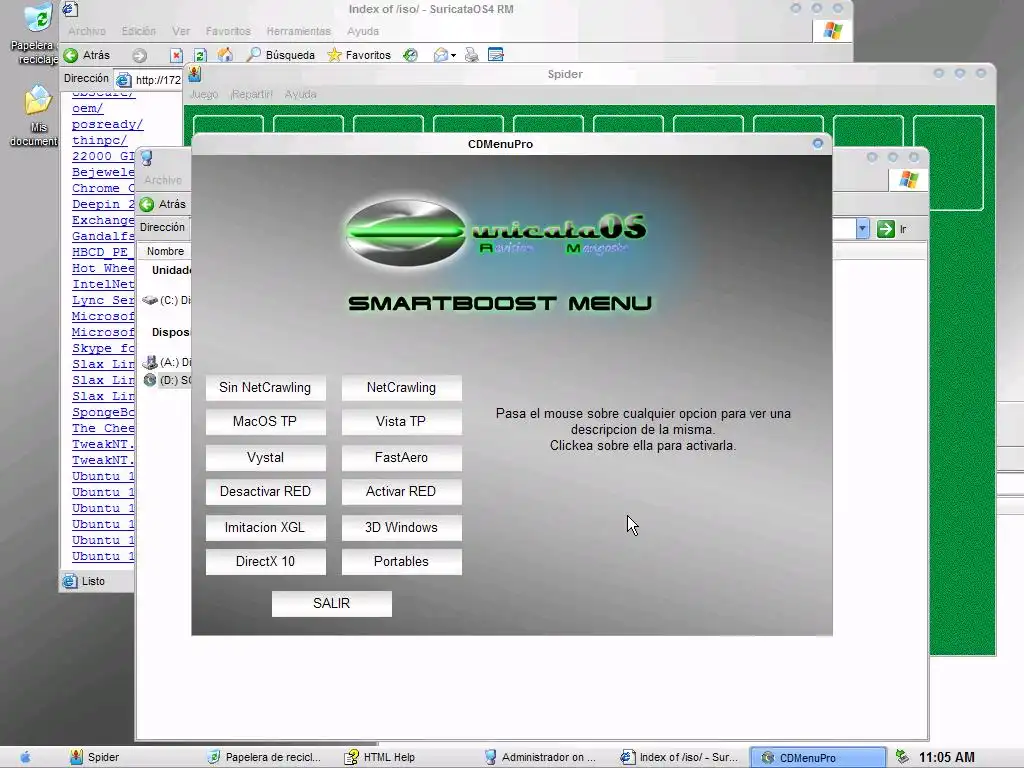Switch to HTML Help taskbar item
The width and height of the screenshot is (1024, 768).
381,757
